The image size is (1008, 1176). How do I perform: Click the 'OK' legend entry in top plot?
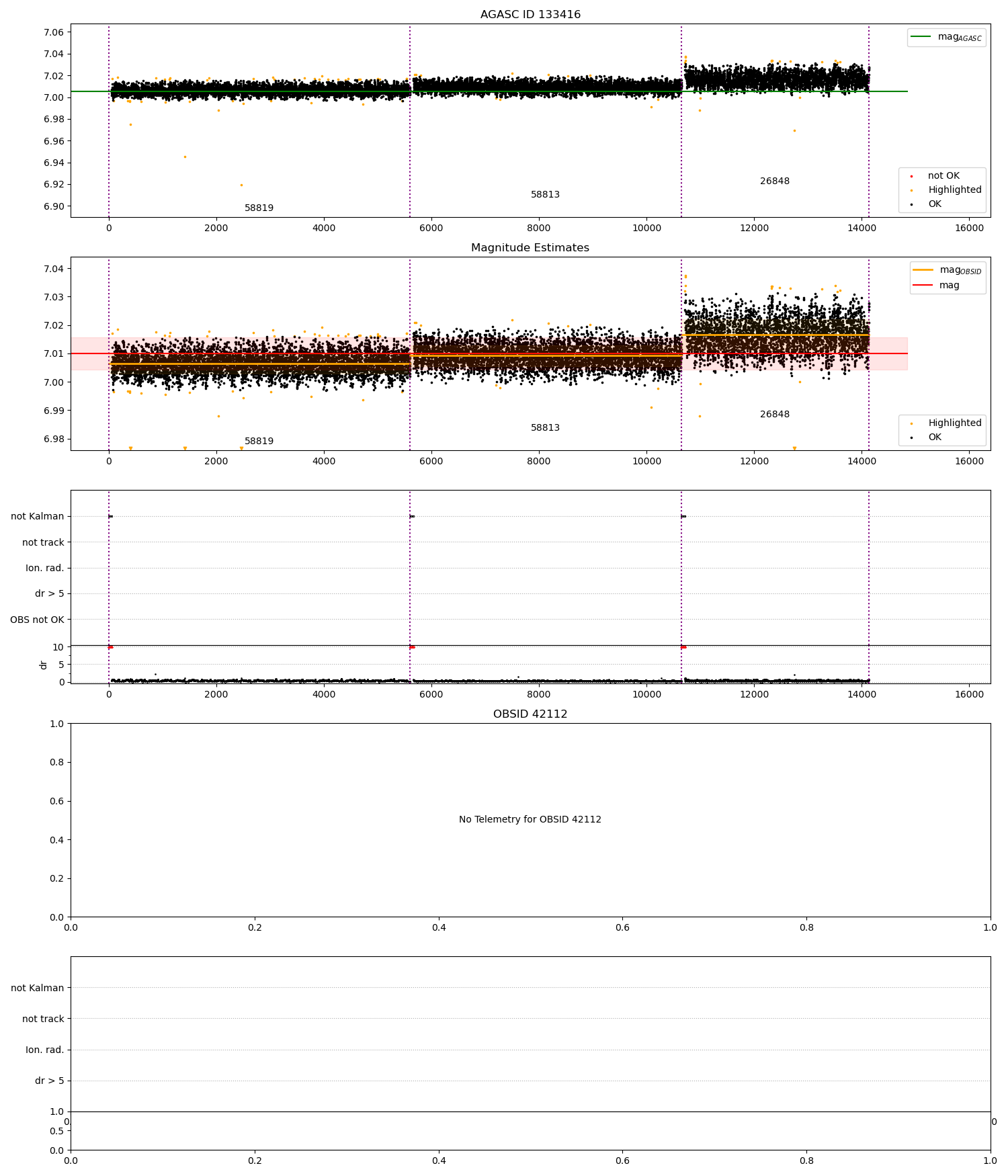pyautogui.click(x=935, y=204)
